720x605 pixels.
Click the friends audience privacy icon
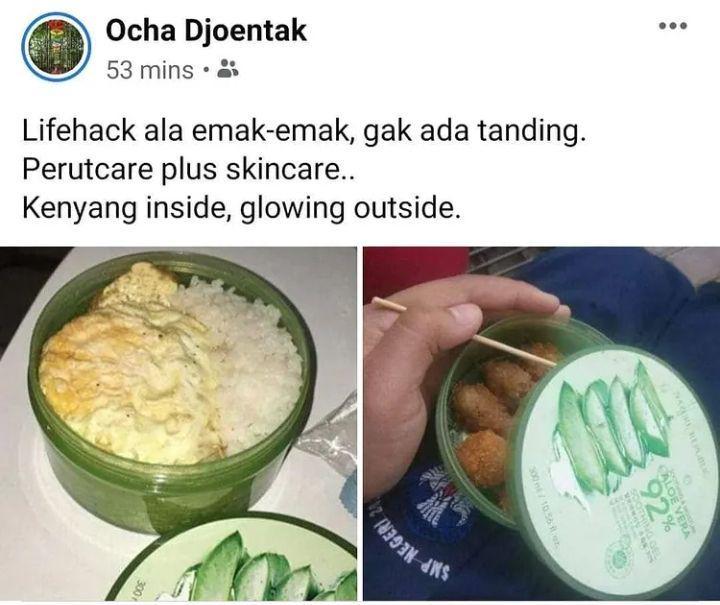[227, 69]
